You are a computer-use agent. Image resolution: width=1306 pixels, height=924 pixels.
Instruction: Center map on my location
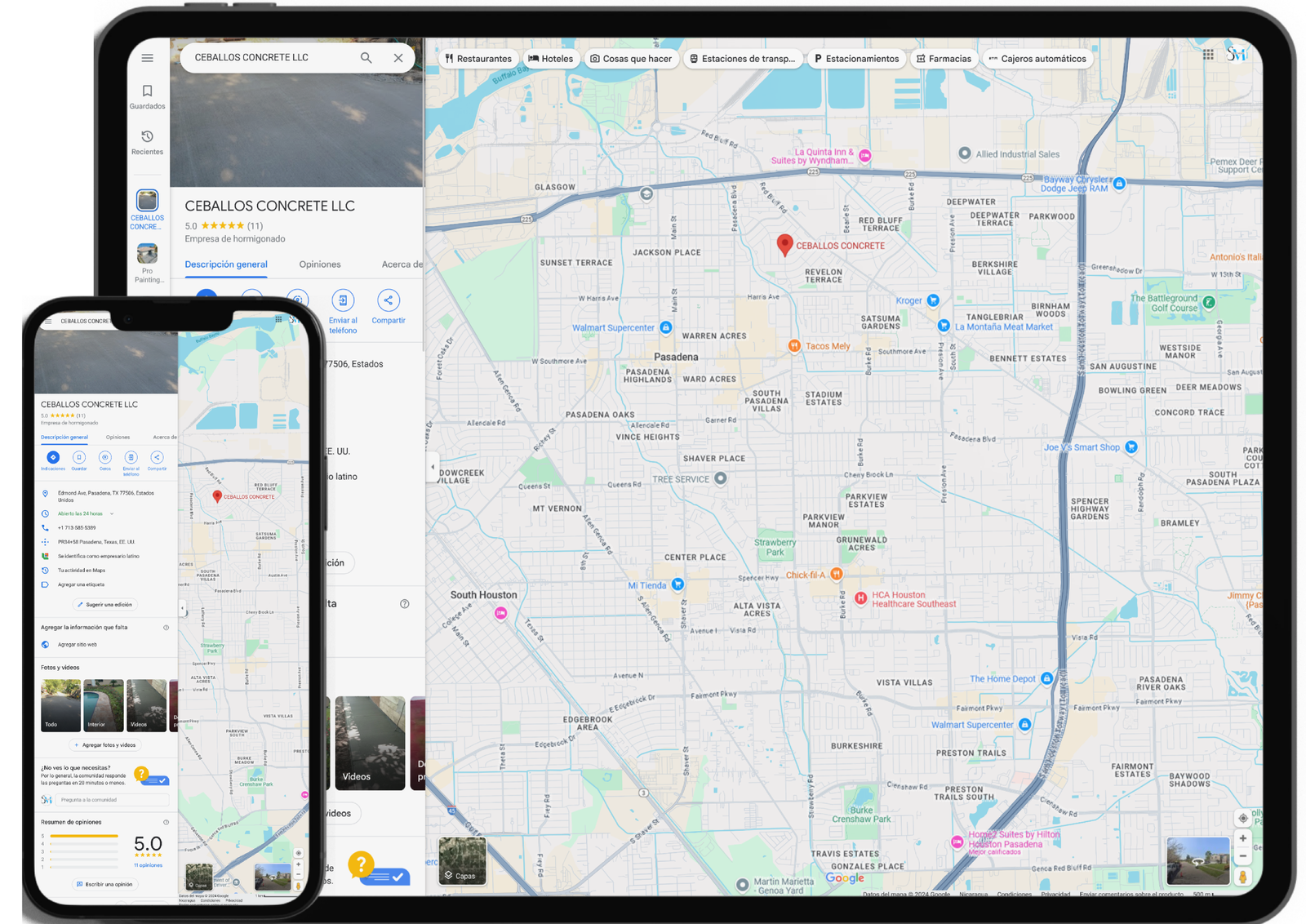[x=1242, y=818]
